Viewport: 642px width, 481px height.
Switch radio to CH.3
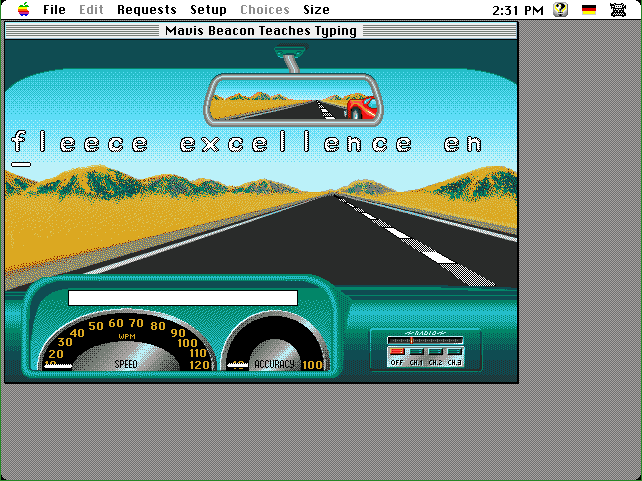click(x=455, y=352)
